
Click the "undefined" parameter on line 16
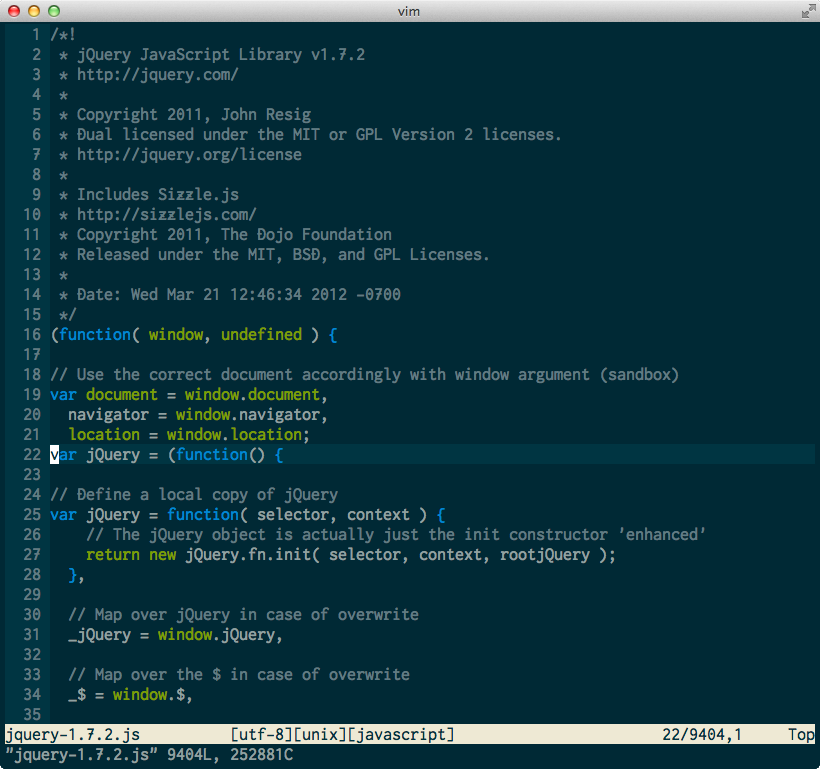coord(261,334)
